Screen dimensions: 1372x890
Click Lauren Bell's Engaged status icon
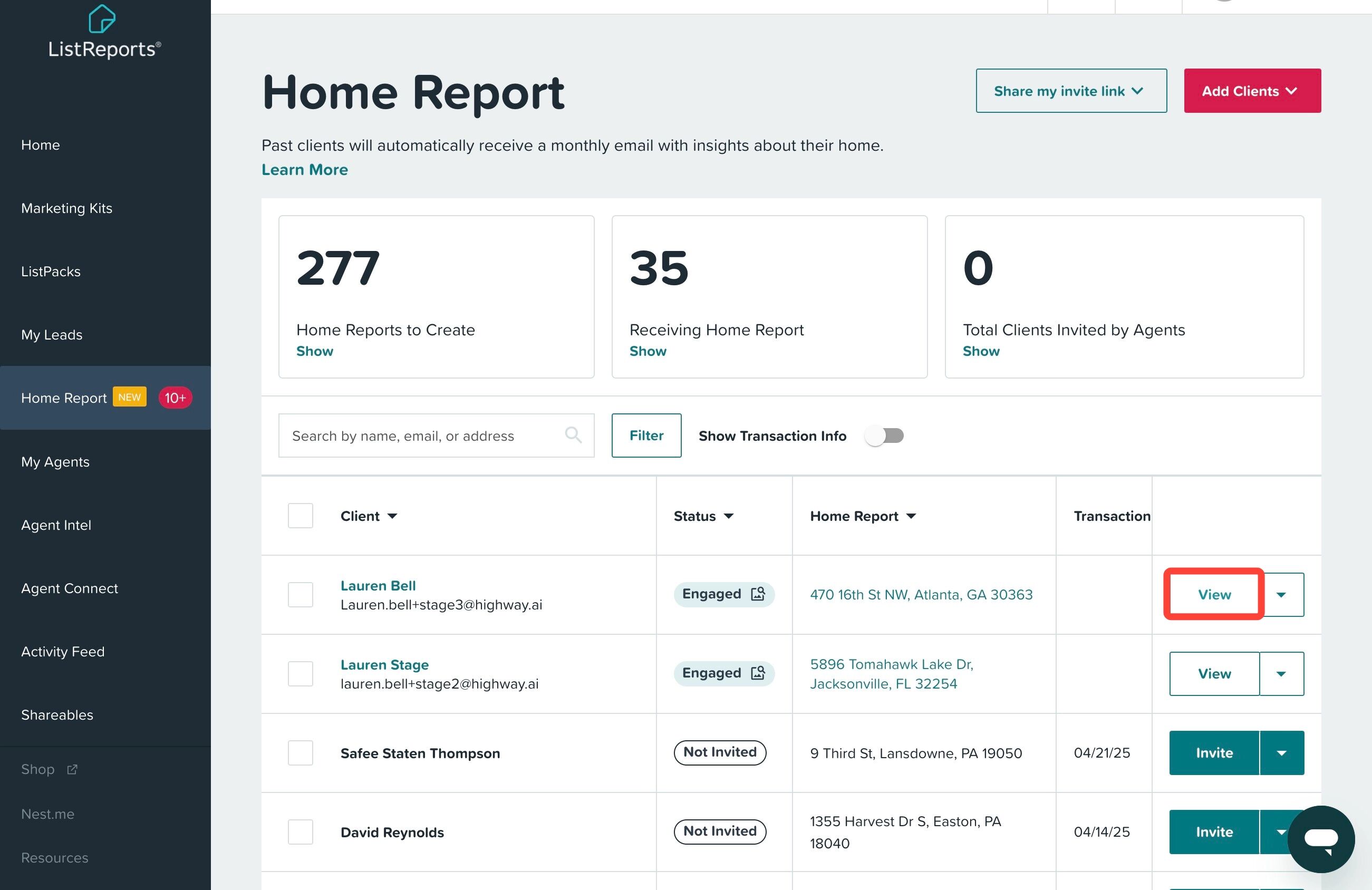pyautogui.click(x=758, y=594)
